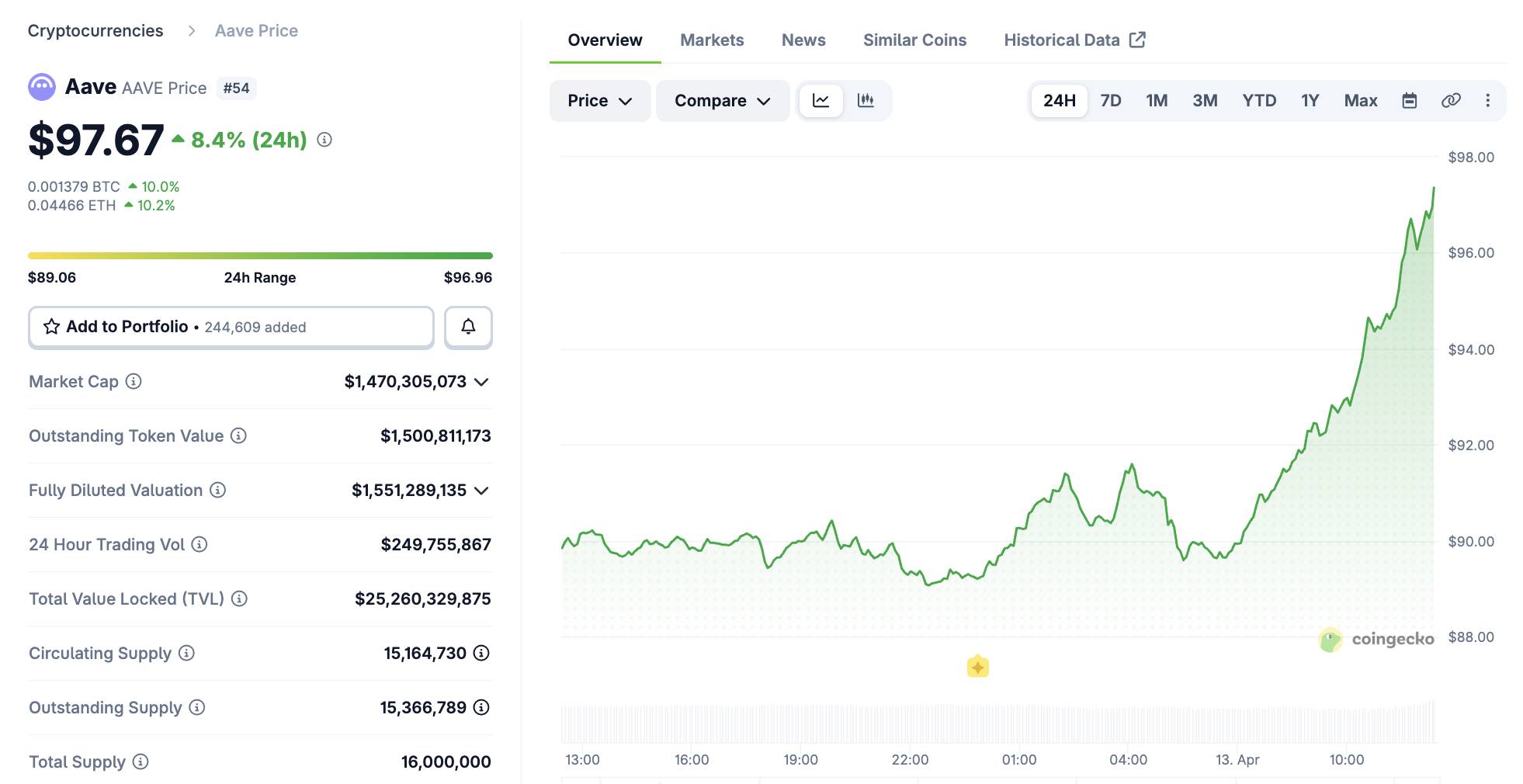Viewport: 1523px width, 784px height.
Task: Select the line chart icon
Action: coord(820,100)
